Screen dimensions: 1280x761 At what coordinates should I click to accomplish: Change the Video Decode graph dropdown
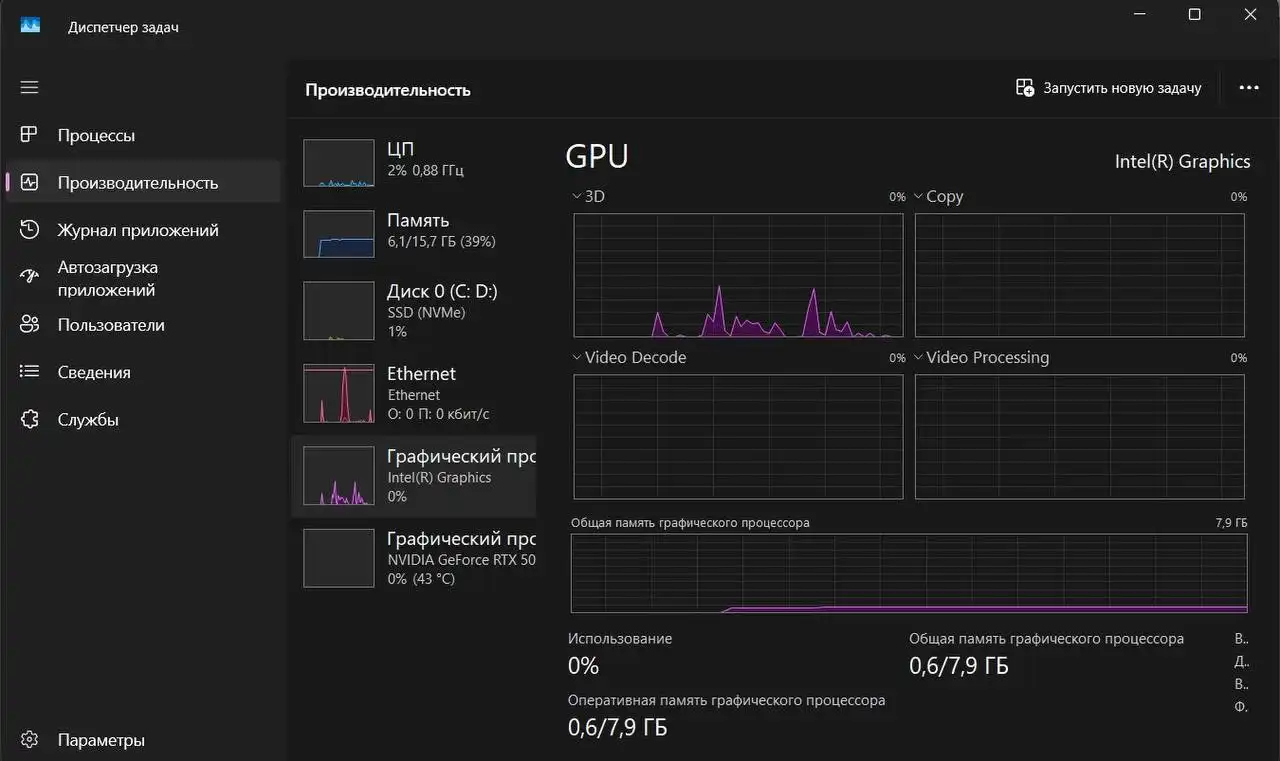[x=577, y=358]
